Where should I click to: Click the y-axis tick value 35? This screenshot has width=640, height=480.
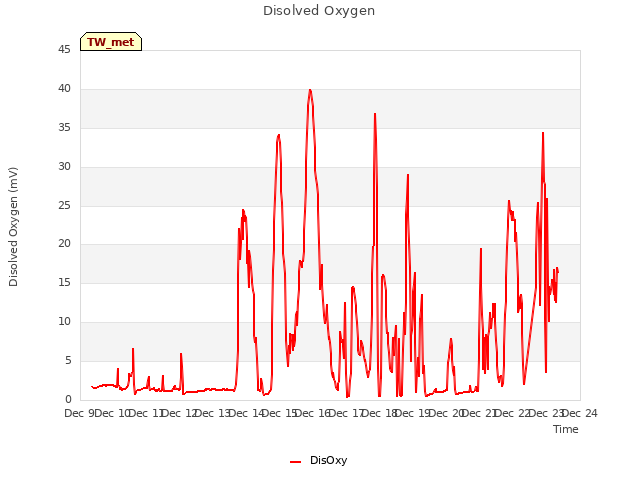pos(64,128)
